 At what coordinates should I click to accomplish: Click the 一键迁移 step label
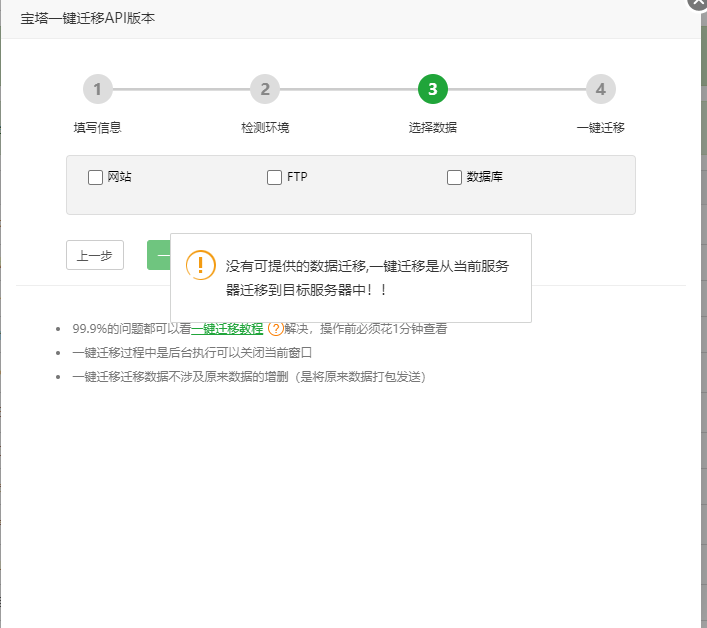pyautogui.click(x=601, y=128)
